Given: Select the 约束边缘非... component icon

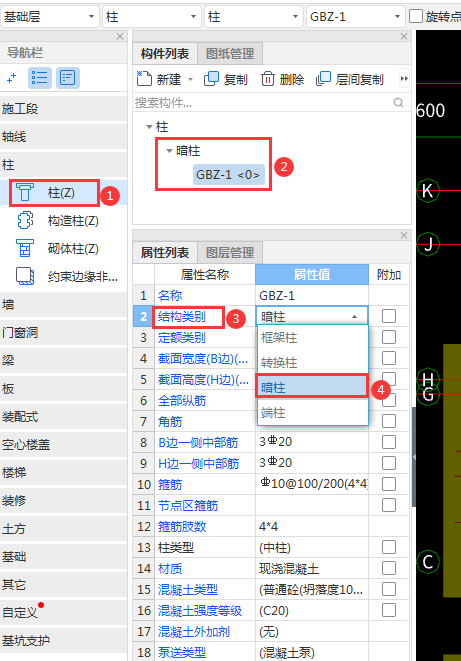Looking at the screenshot, I should coord(25,276).
